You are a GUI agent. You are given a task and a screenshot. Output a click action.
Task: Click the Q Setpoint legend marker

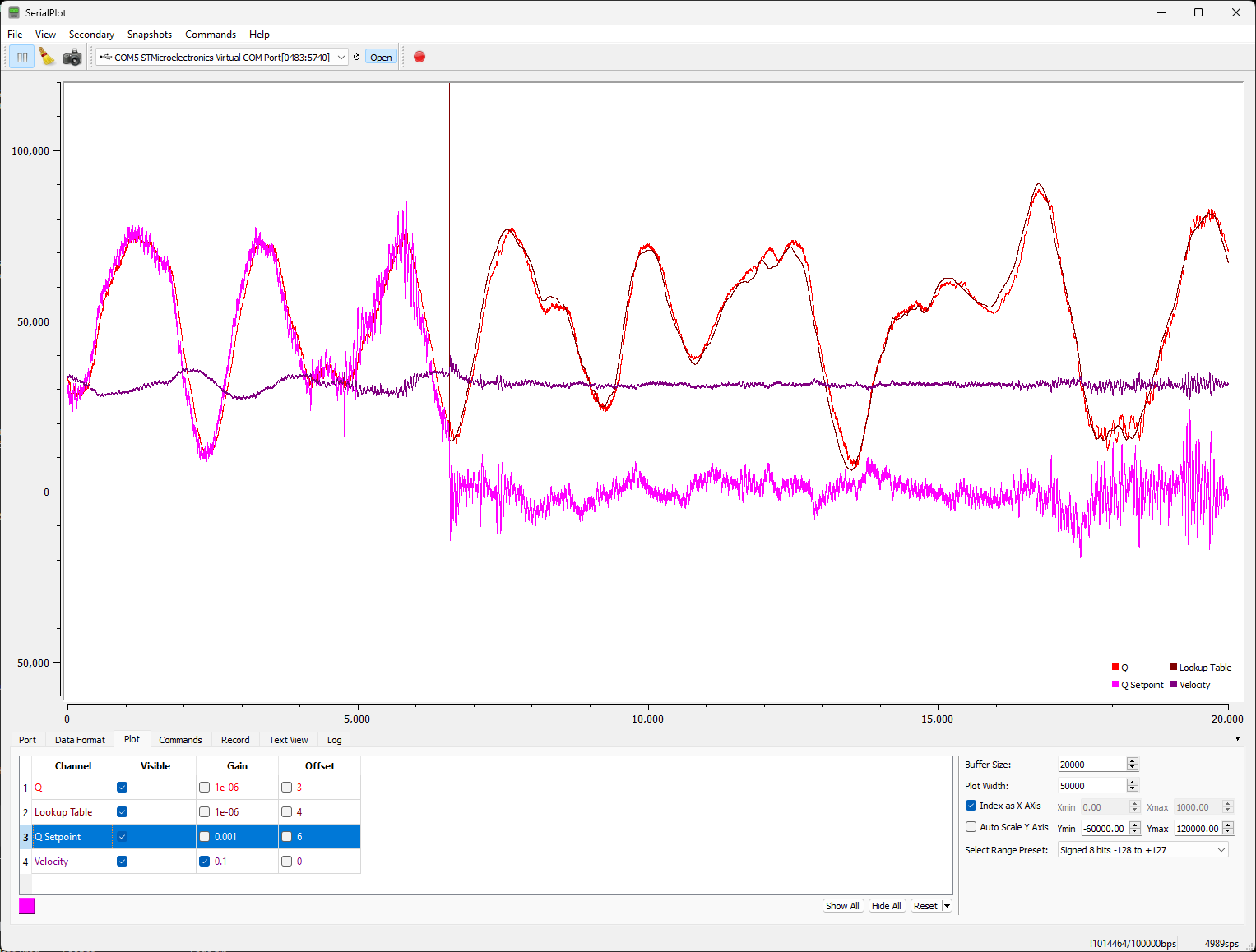pos(1115,684)
